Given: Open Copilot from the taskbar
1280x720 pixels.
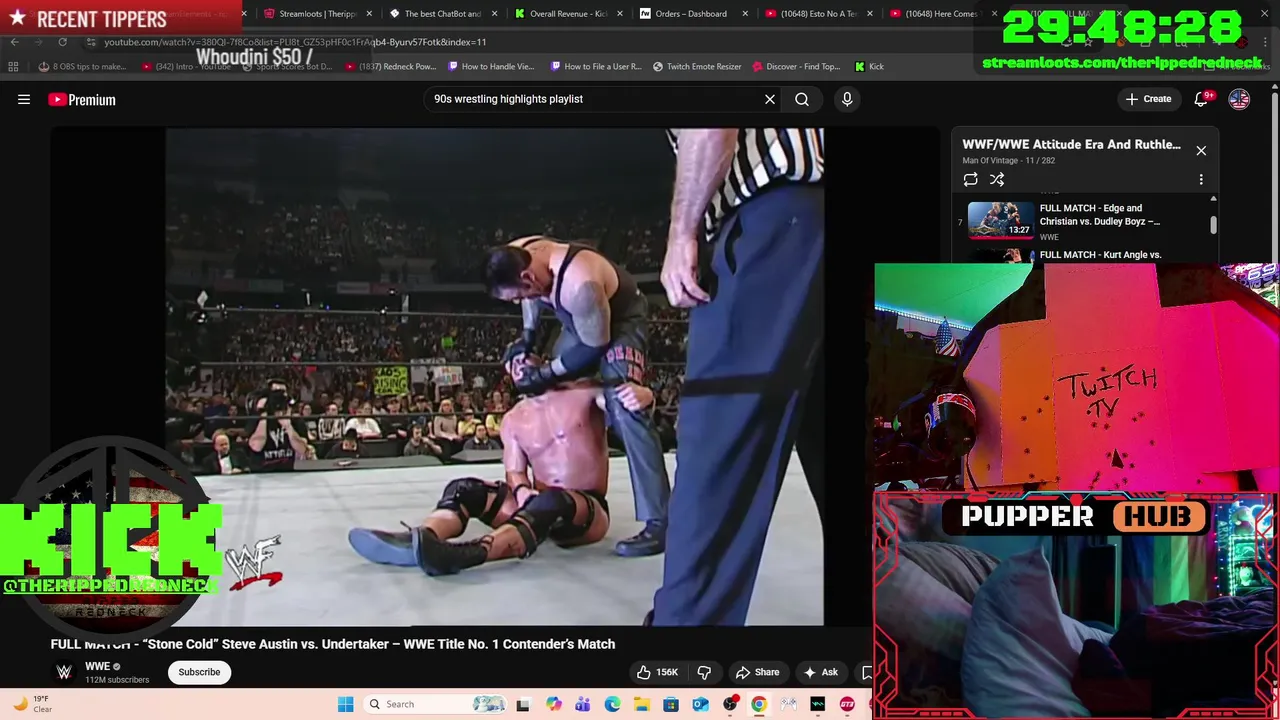Looking at the screenshot, I should coord(553,704).
